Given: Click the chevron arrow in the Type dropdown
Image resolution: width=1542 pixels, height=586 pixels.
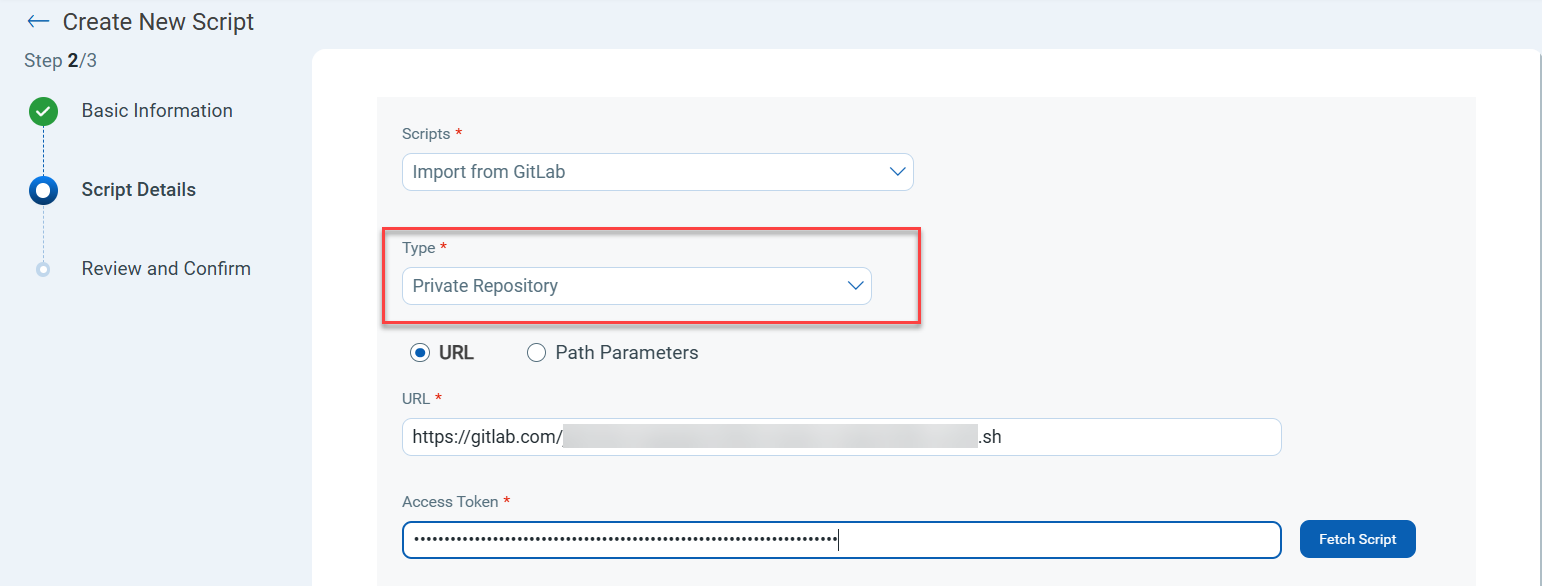Looking at the screenshot, I should click(x=855, y=286).
